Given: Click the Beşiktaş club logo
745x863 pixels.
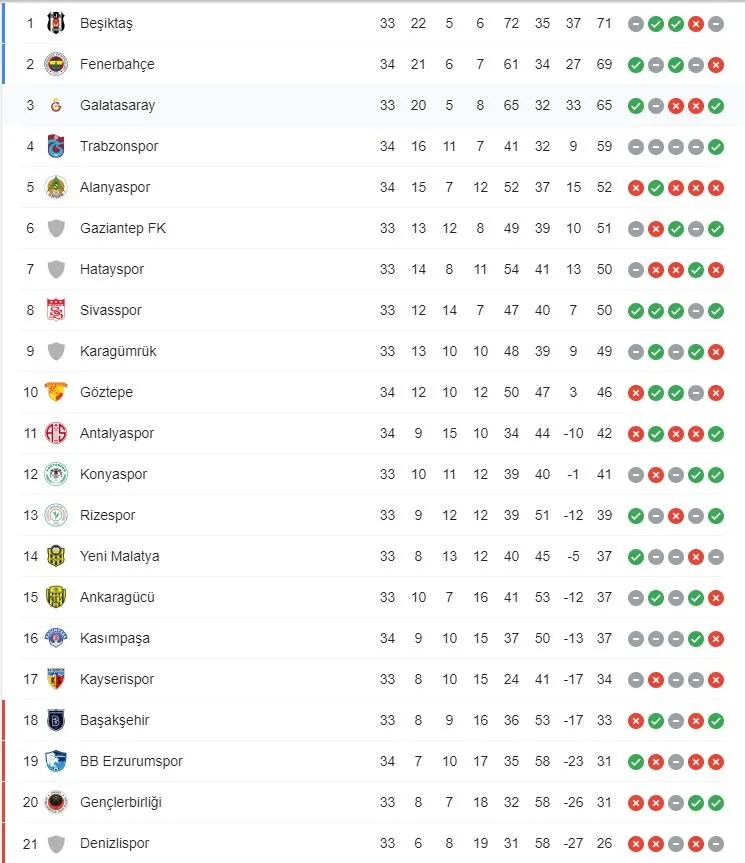Looking at the screenshot, I should (56, 23).
